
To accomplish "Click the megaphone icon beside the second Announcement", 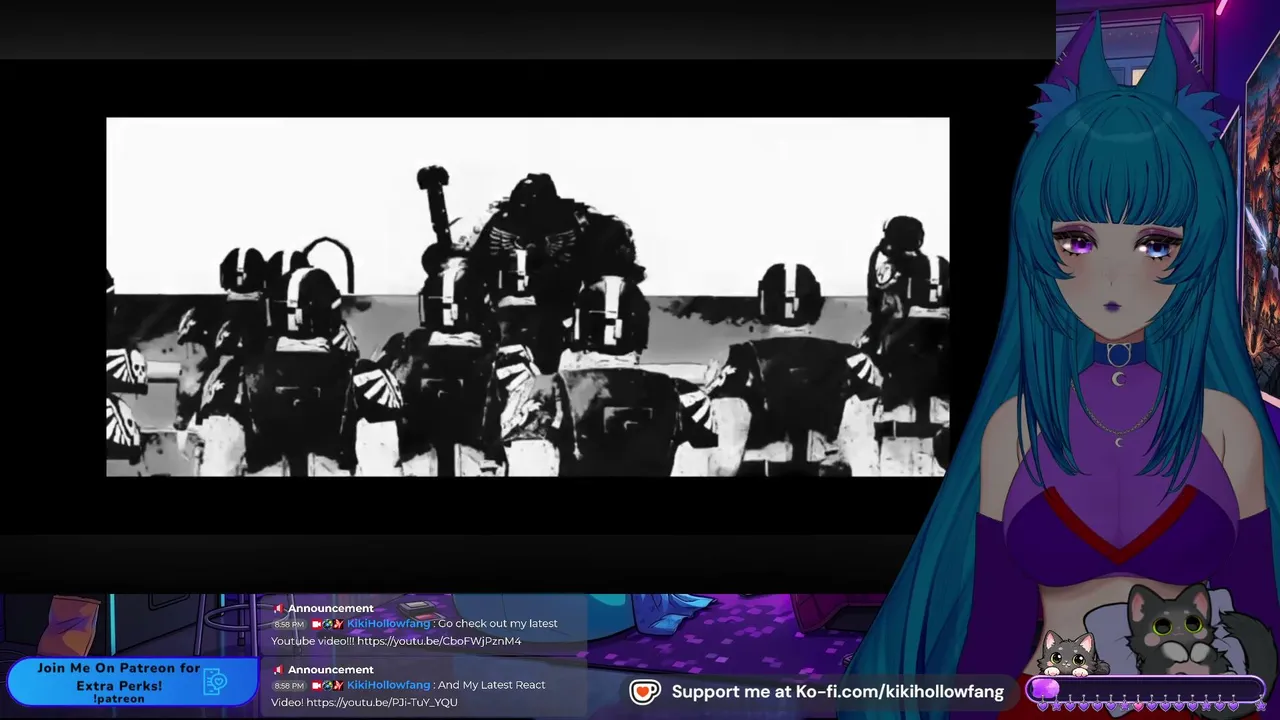I will click(278, 670).
